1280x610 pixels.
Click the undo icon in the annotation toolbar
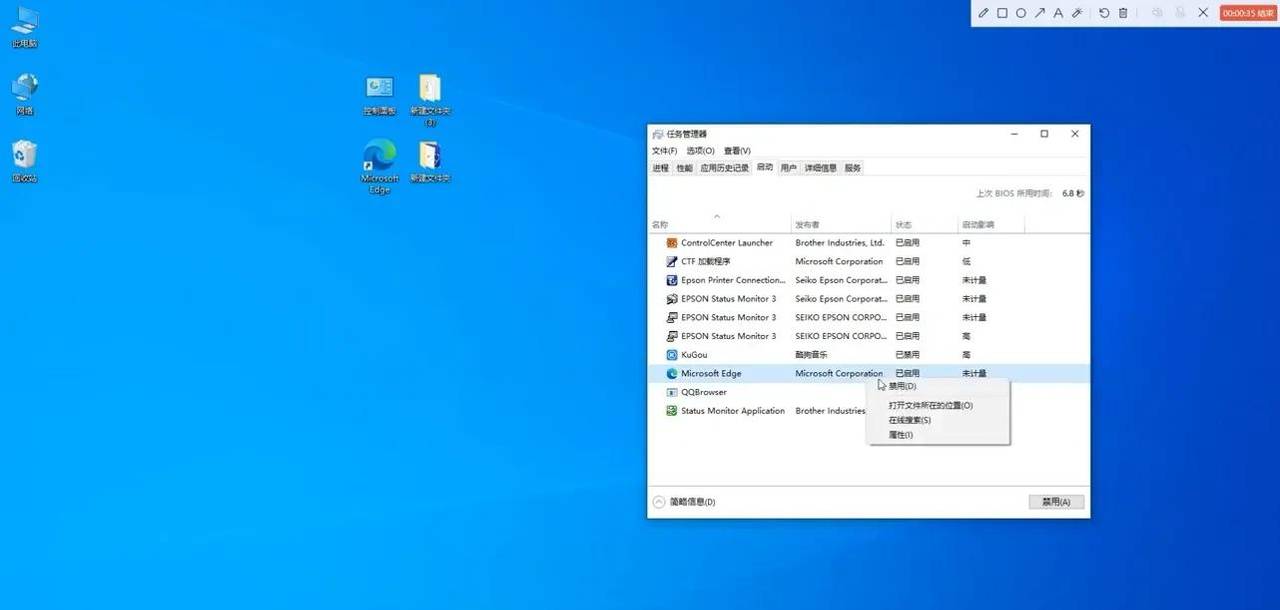[1104, 13]
